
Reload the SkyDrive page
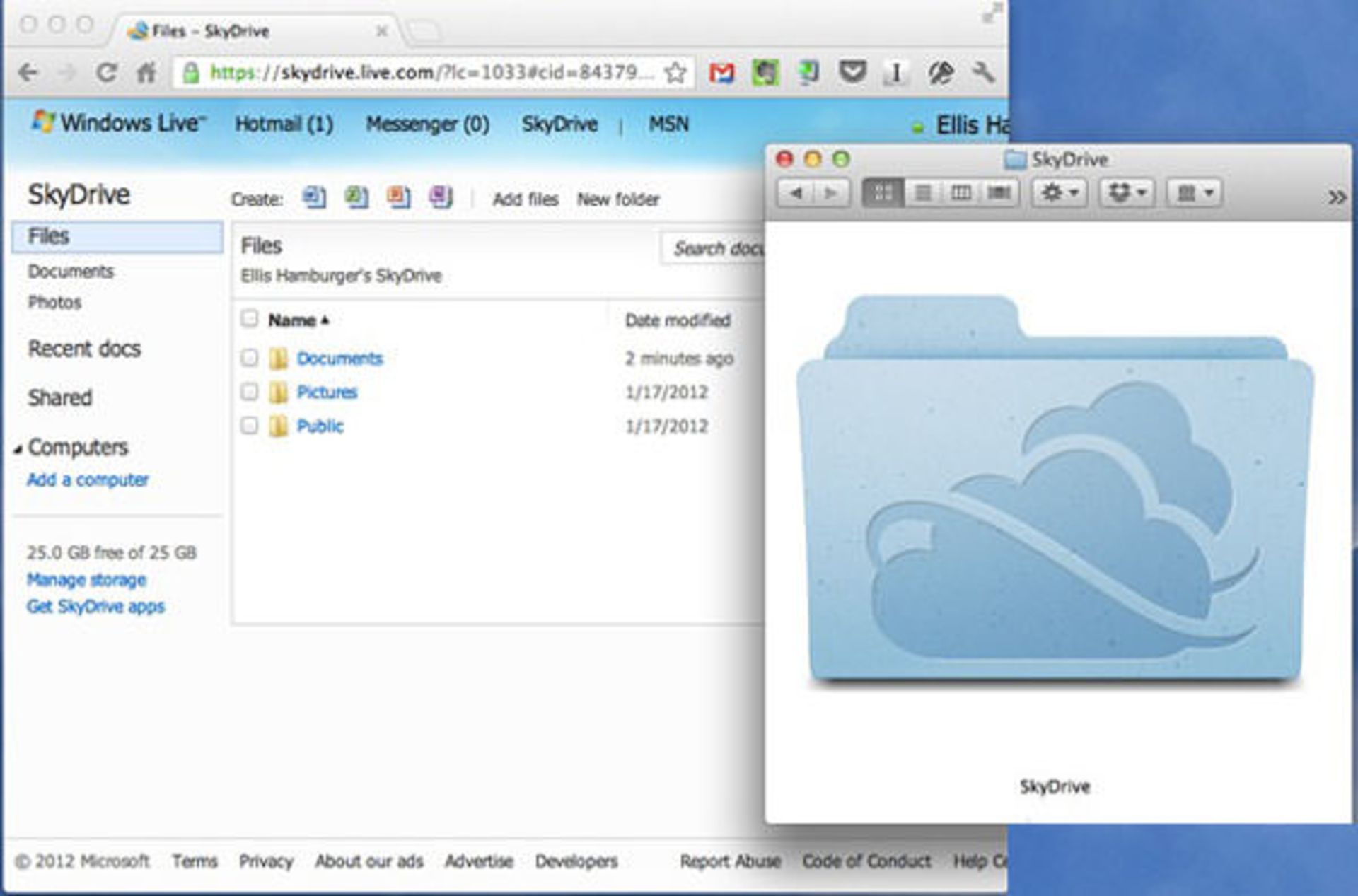106,72
